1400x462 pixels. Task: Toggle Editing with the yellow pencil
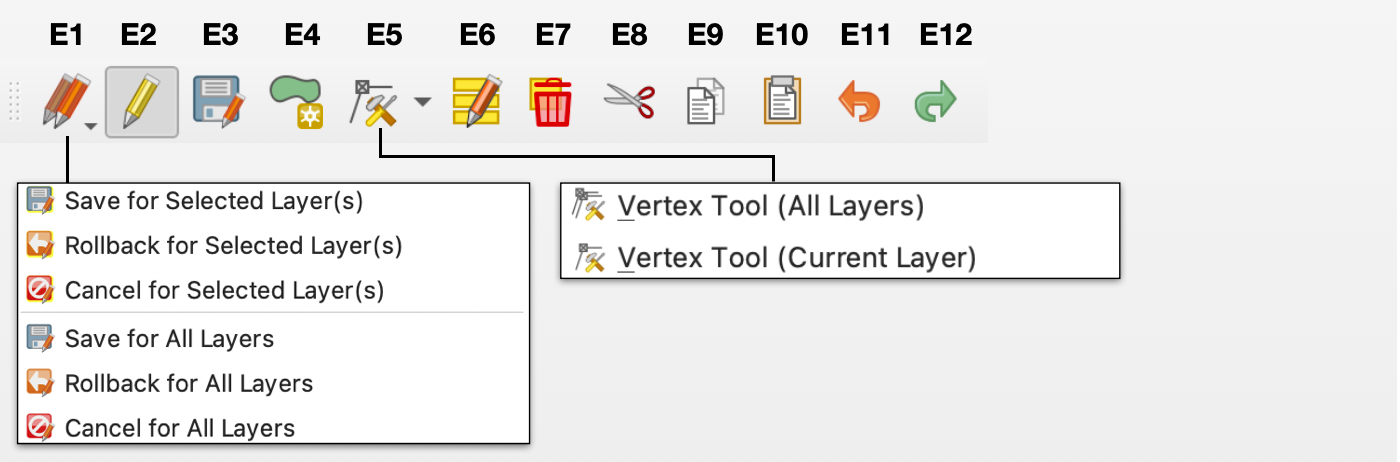point(141,101)
